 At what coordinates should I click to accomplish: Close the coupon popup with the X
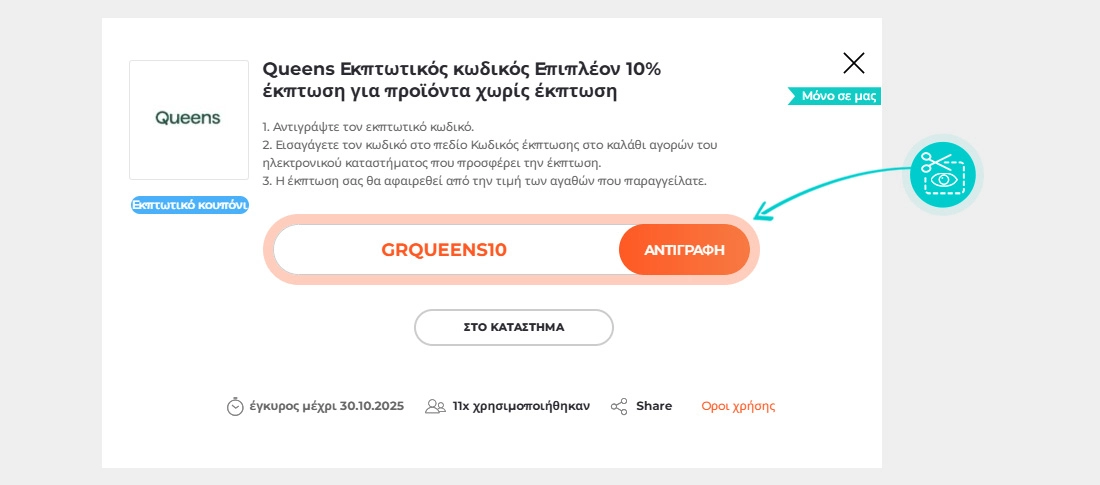coord(854,64)
